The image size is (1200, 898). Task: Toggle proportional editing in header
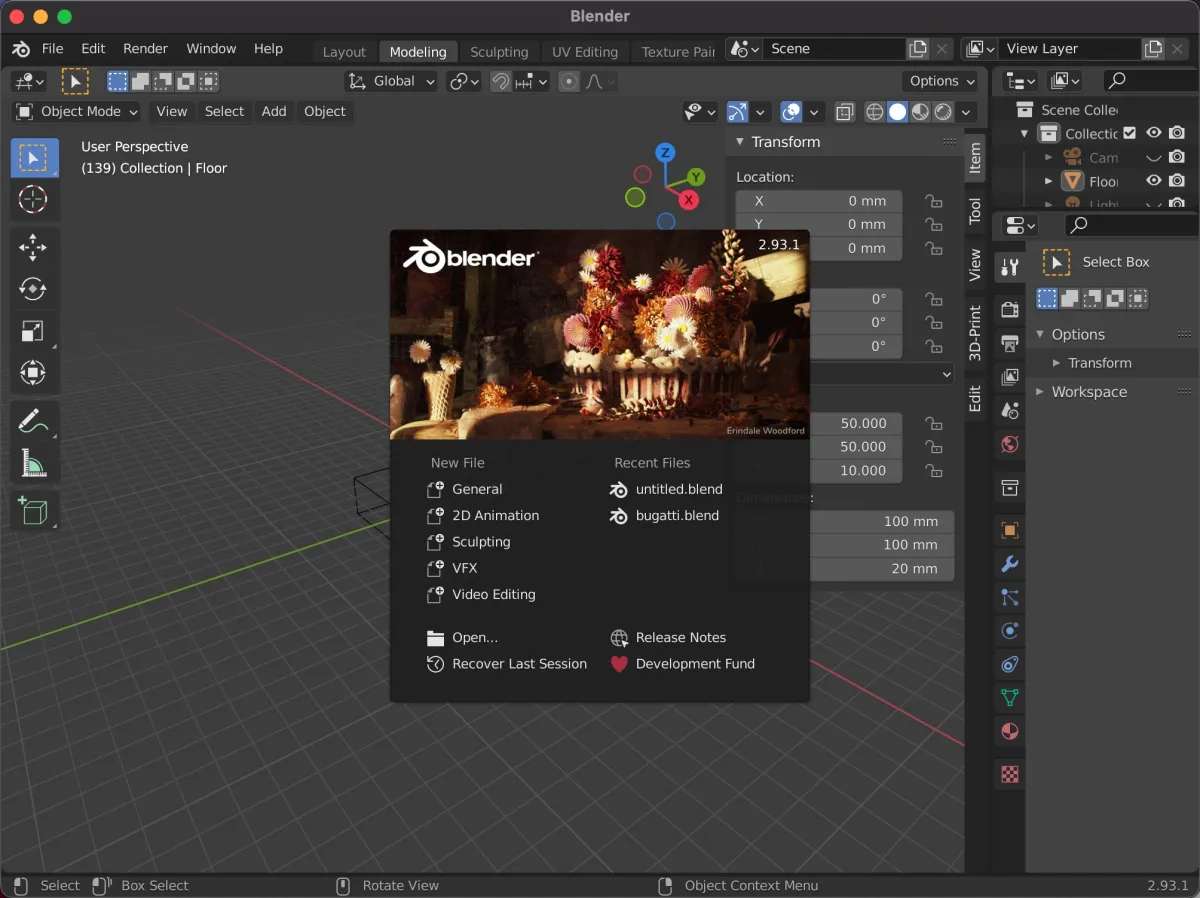pos(569,82)
